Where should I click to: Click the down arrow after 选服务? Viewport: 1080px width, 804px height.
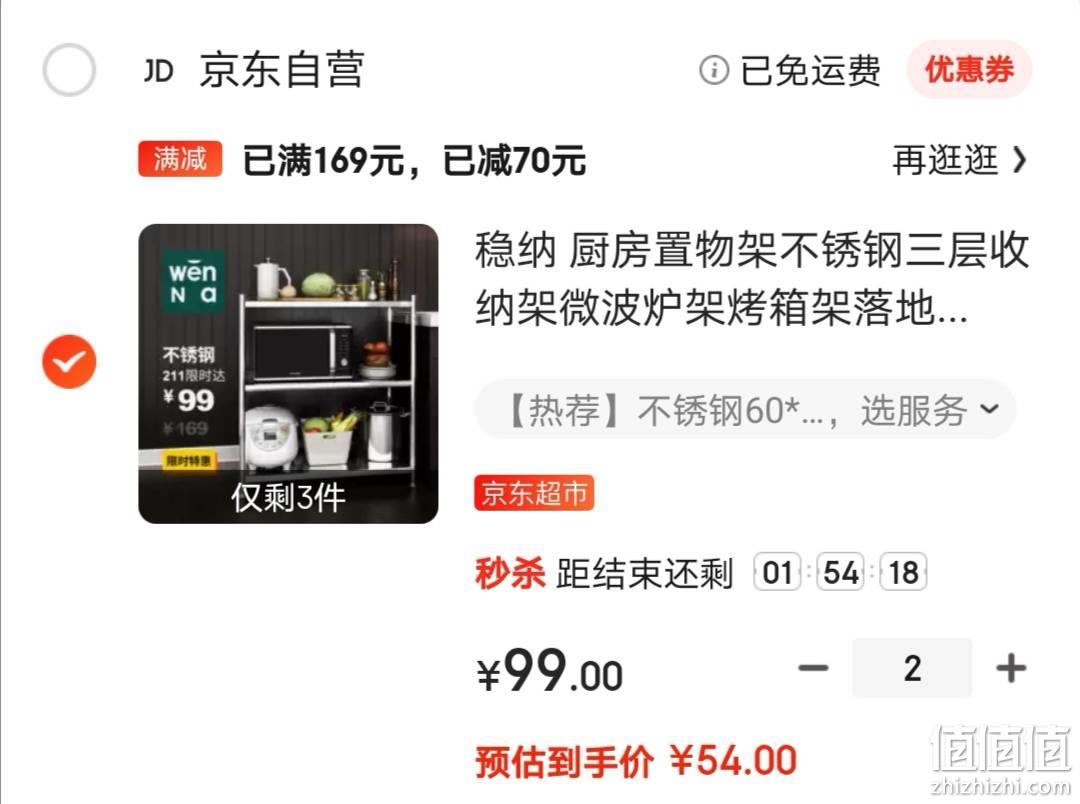click(990, 409)
